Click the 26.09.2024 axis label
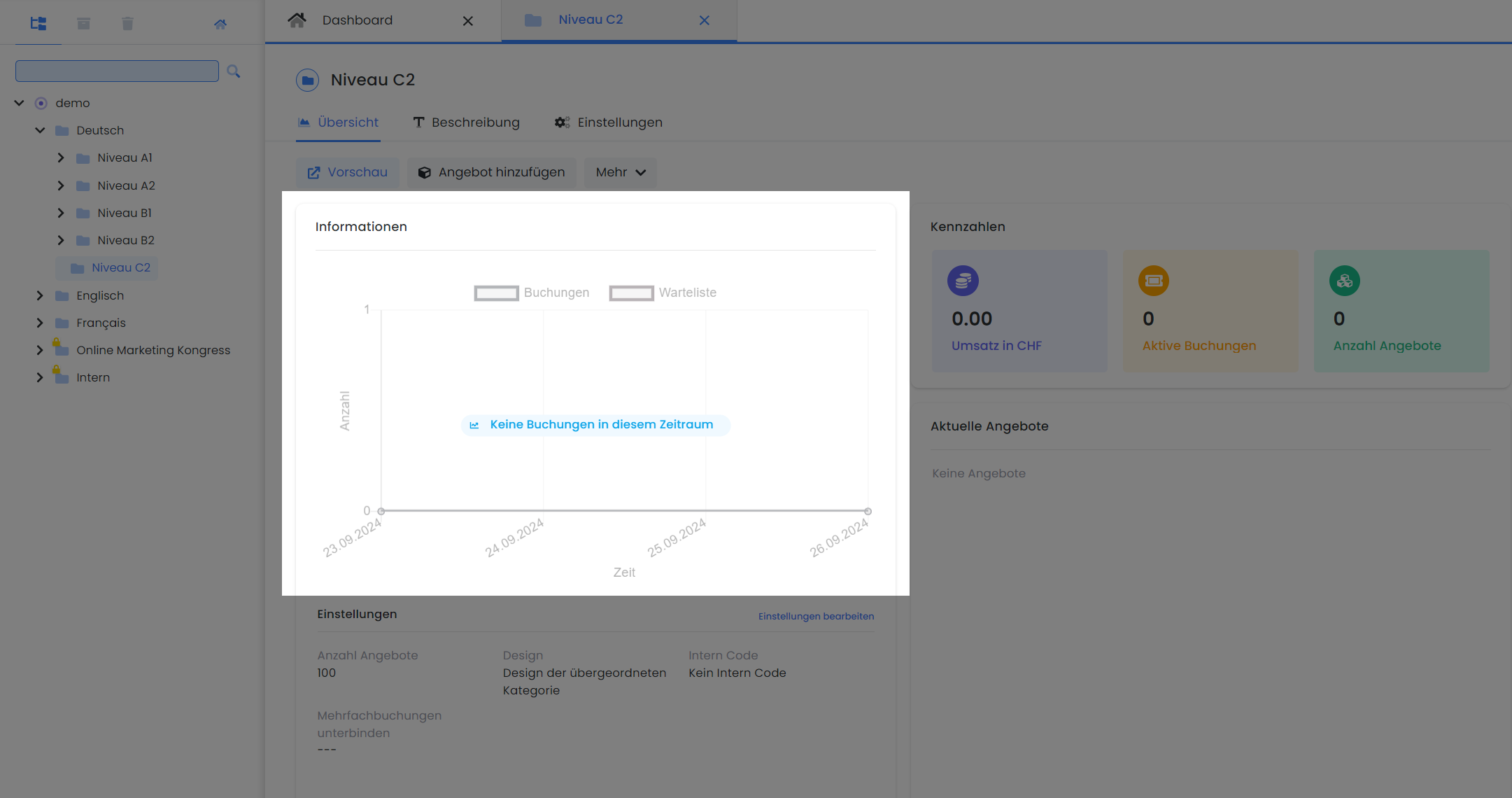Viewport: 1512px width, 798px height. tap(839, 538)
